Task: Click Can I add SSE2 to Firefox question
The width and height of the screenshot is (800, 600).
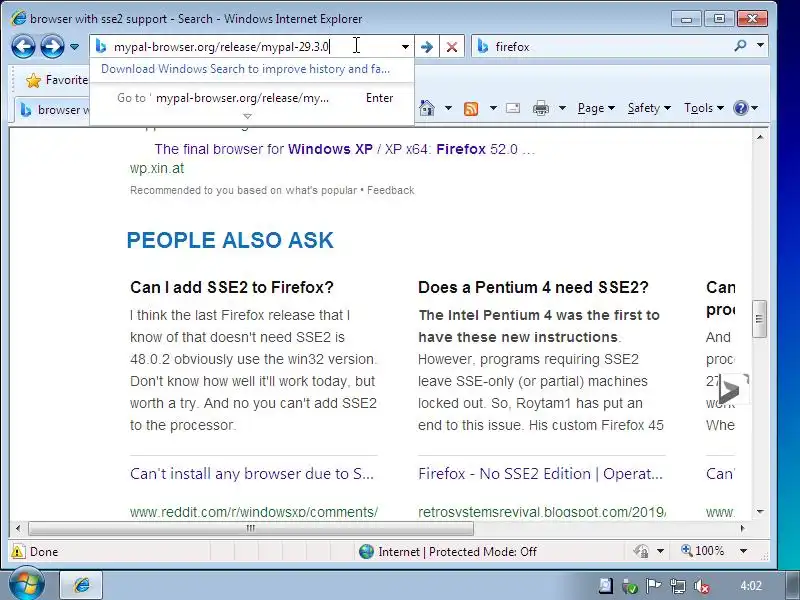Action: click(232, 287)
